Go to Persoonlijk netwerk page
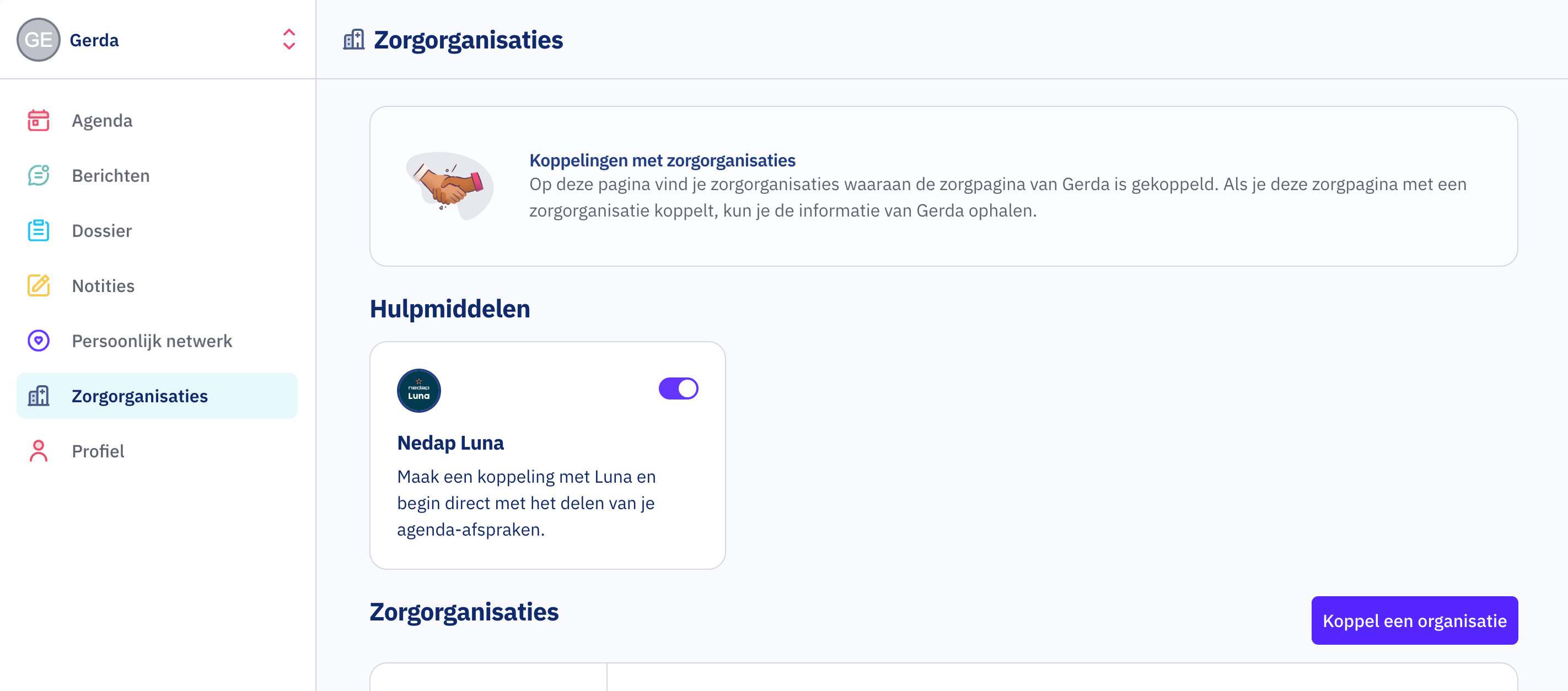The height and width of the screenshot is (691, 1568). click(x=152, y=341)
